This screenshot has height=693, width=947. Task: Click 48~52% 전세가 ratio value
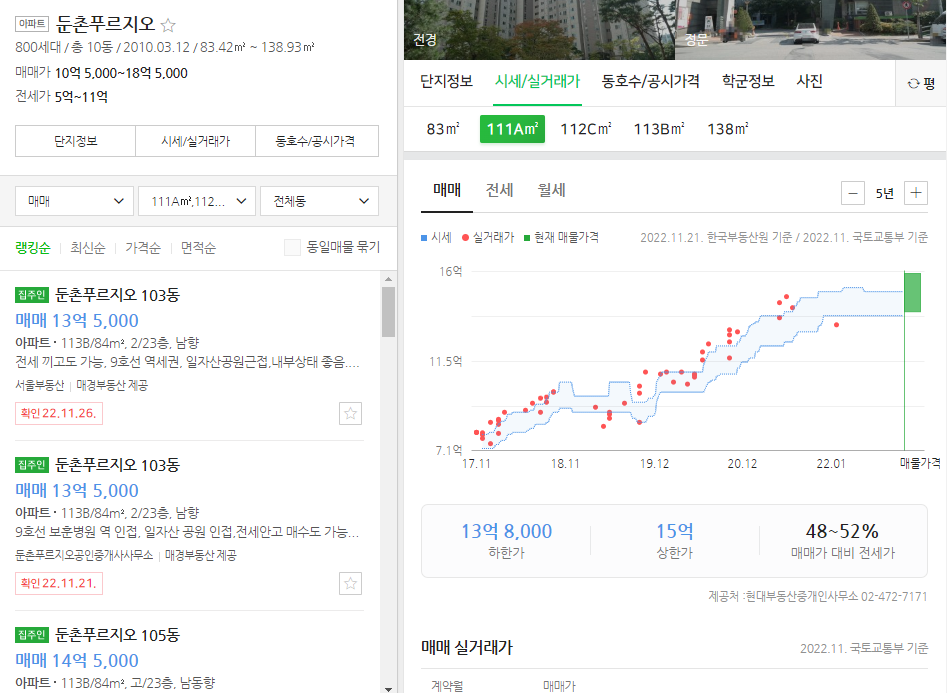coord(842,532)
